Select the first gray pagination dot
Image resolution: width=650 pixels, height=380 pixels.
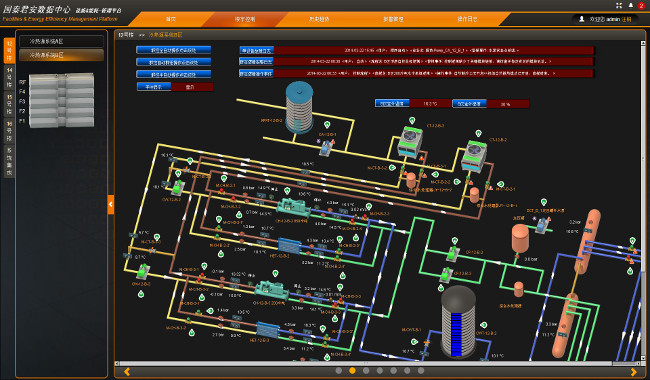click(339, 370)
